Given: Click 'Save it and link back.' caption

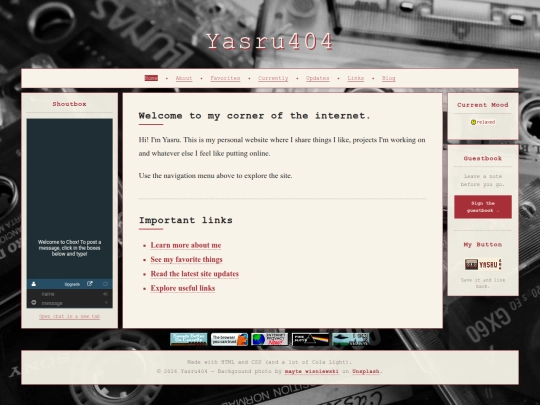Looking at the screenshot, I should [x=483, y=283].
